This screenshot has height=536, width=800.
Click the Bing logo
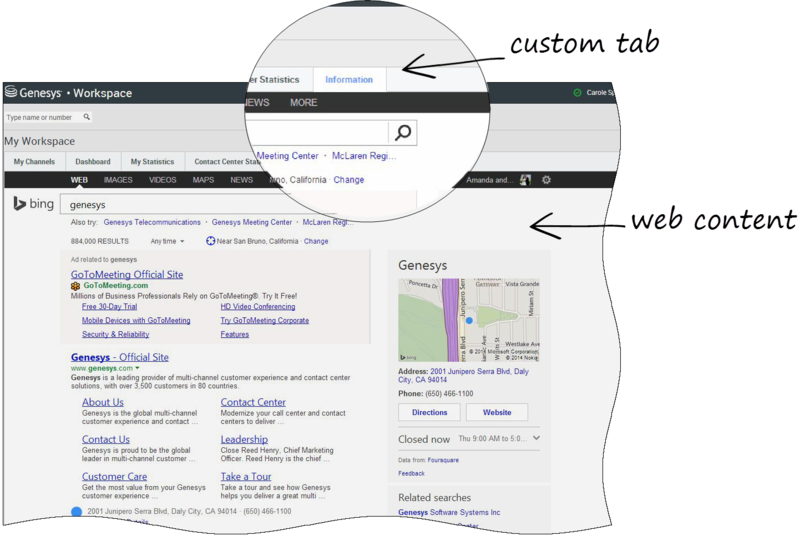point(33,204)
